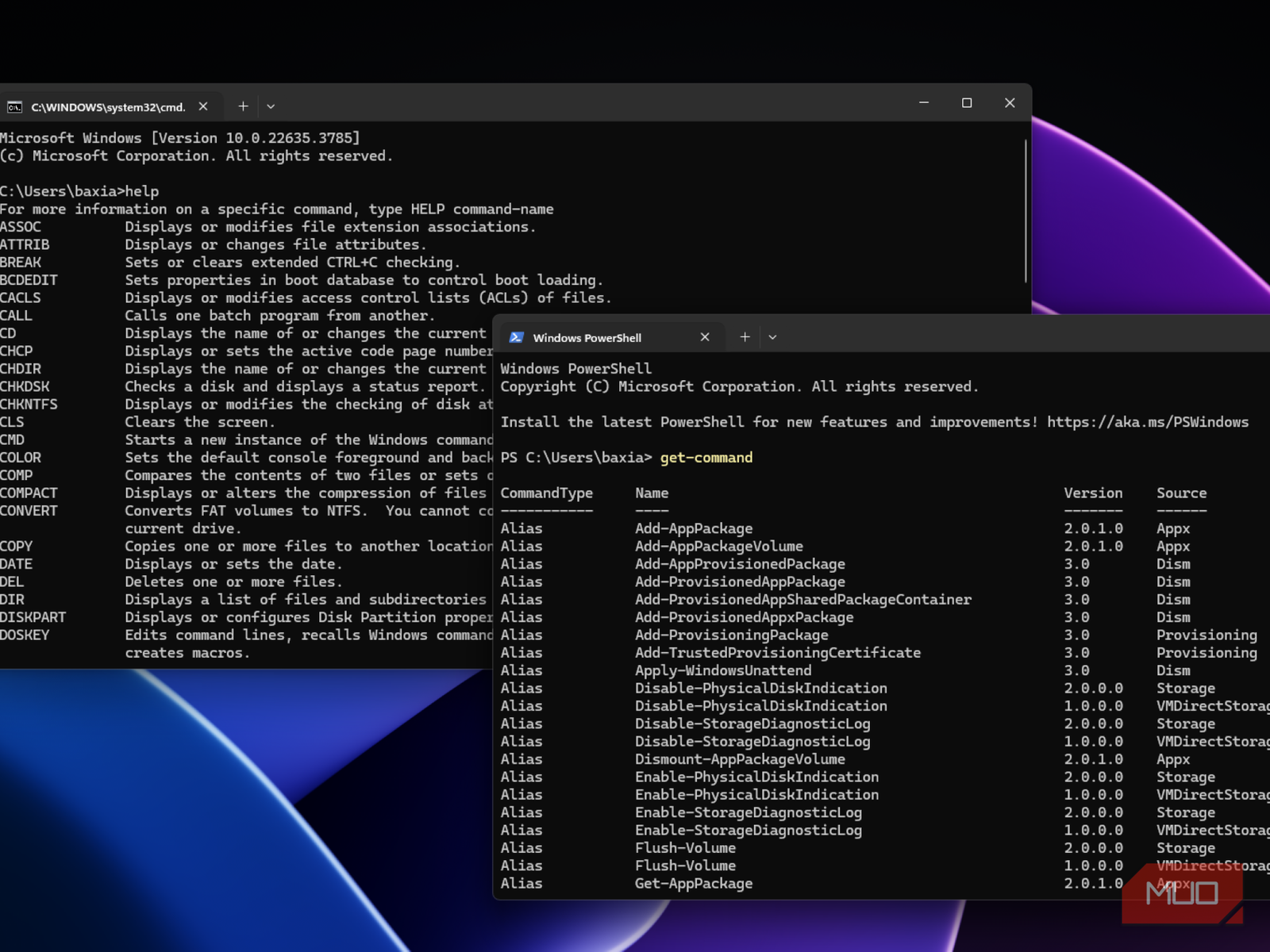Click the get-command text in PowerShell
The height and width of the screenshot is (952, 1270).
(706, 458)
